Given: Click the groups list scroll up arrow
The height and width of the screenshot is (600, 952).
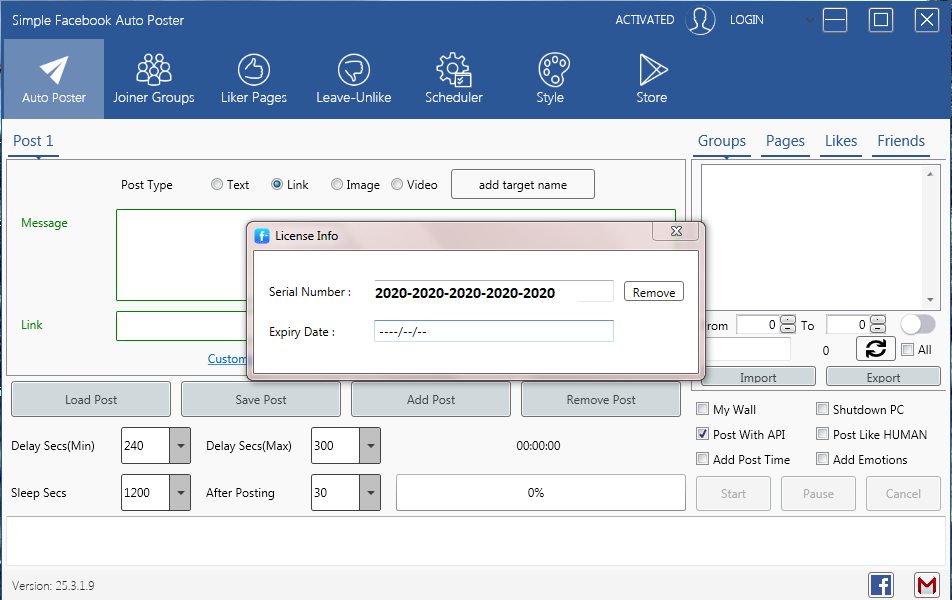Looking at the screenshot, I should (930, 174).
